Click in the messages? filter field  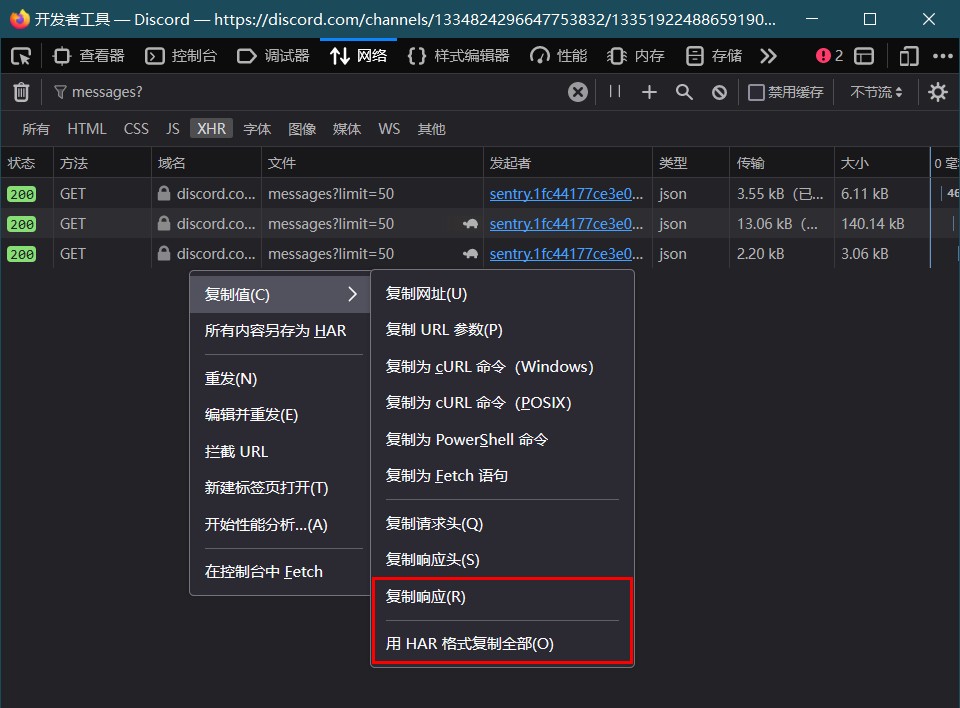(x=300, y=92)
